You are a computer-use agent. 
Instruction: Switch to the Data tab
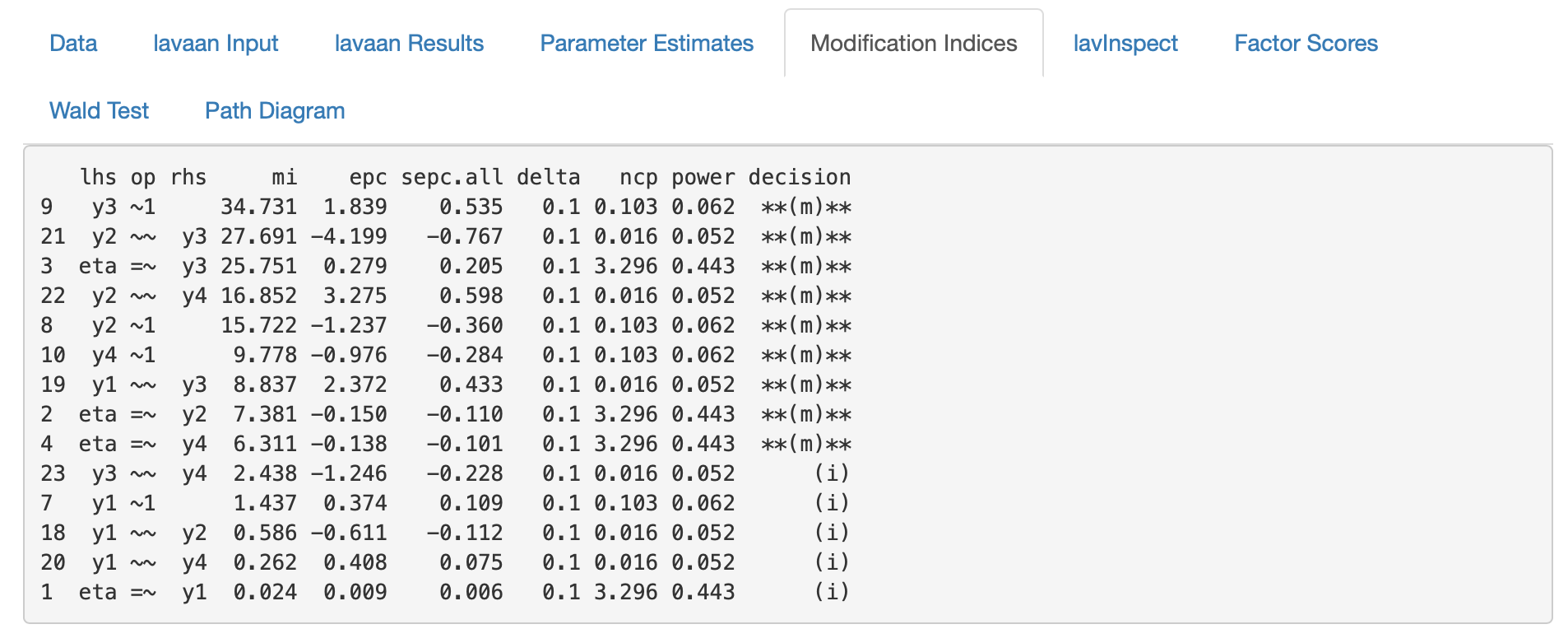(72, 44)
